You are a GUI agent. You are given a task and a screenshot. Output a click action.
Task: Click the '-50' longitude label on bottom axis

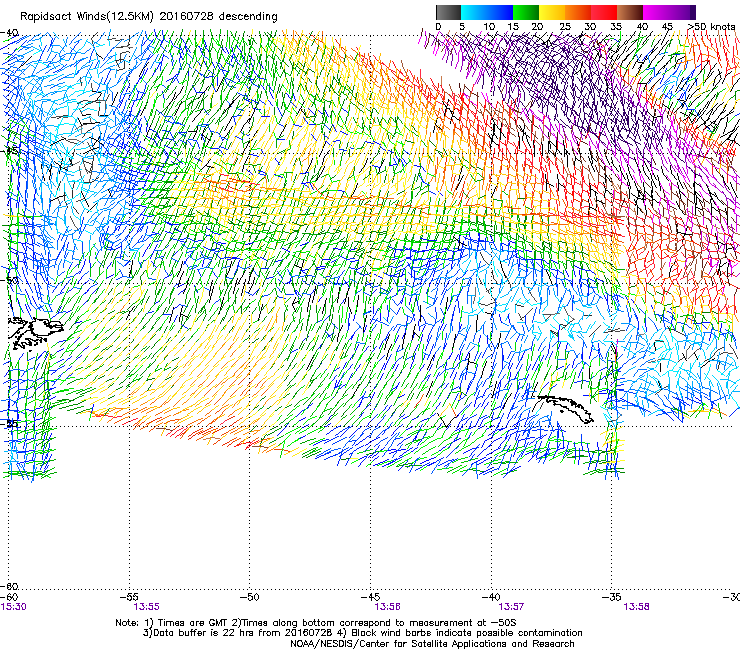250,597
